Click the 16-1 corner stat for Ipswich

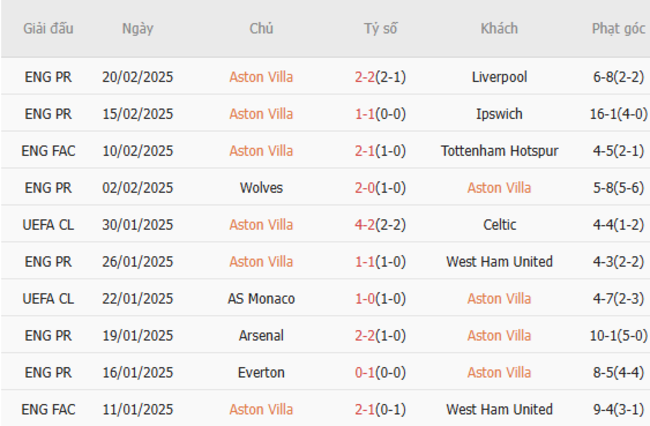pos(603,114)
